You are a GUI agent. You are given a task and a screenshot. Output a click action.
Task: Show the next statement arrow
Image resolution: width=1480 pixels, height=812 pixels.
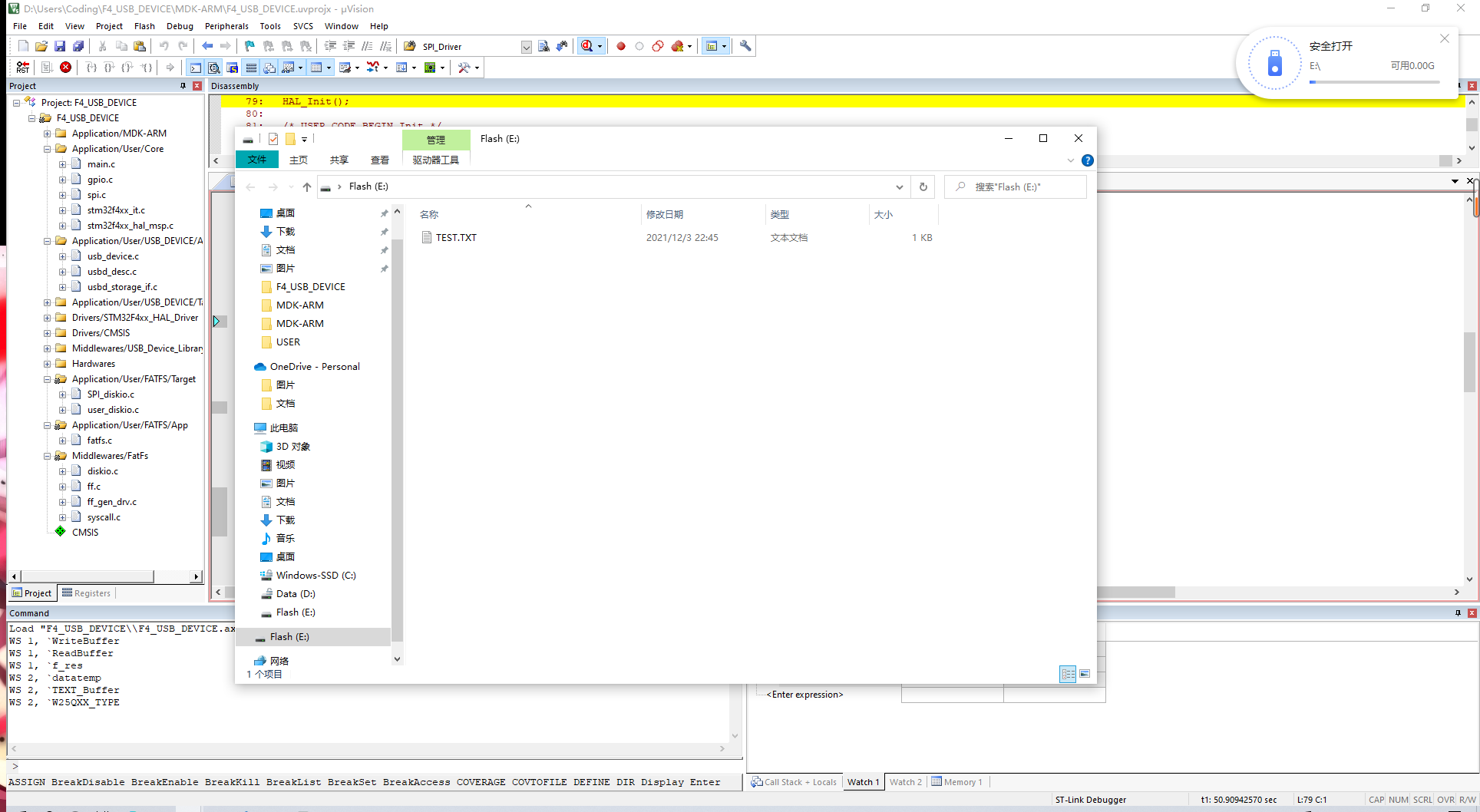click(170, 68)
